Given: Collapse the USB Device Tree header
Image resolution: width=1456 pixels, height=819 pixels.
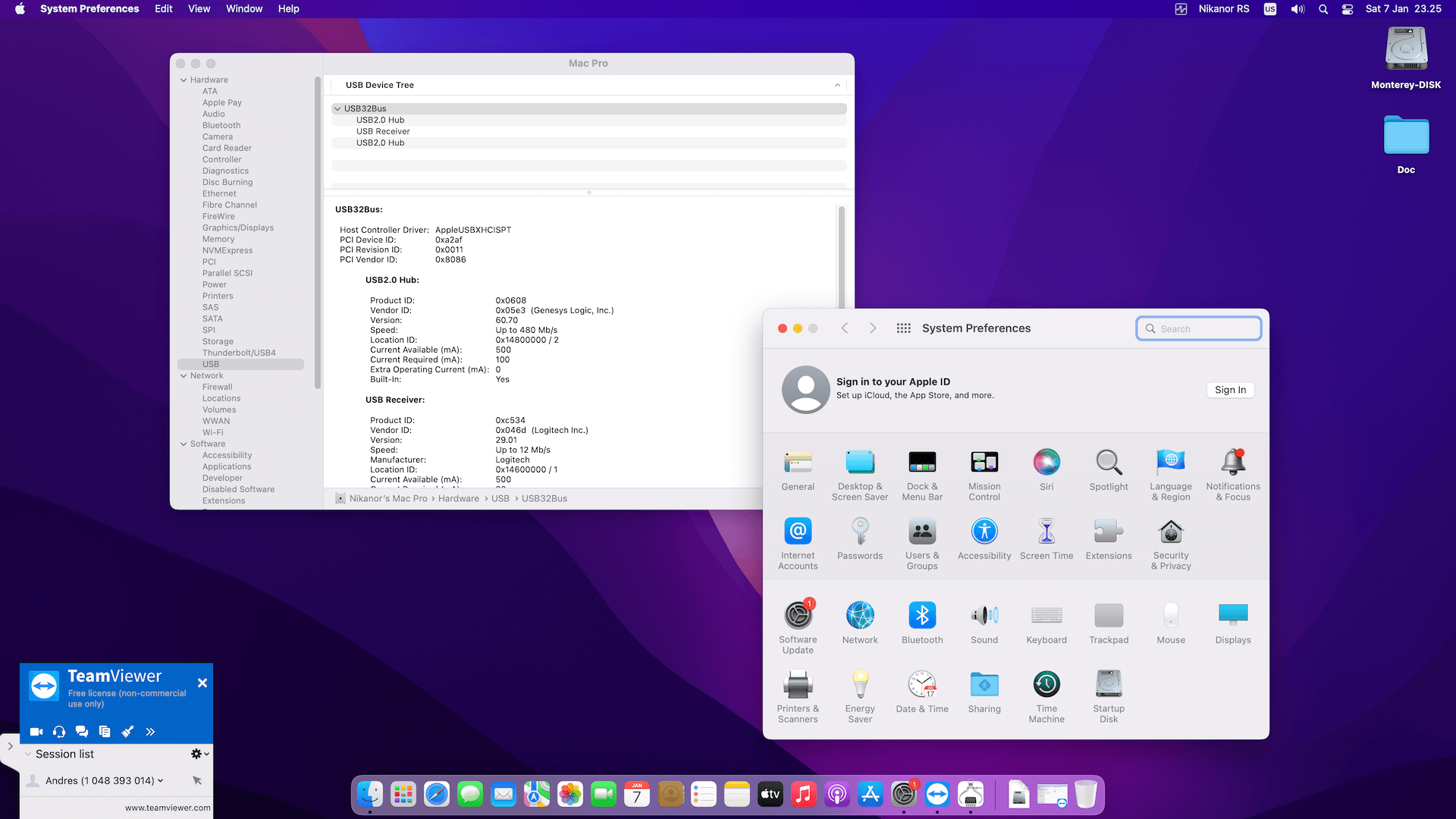Looking at the screenshot, I should (x=837, y=85).
